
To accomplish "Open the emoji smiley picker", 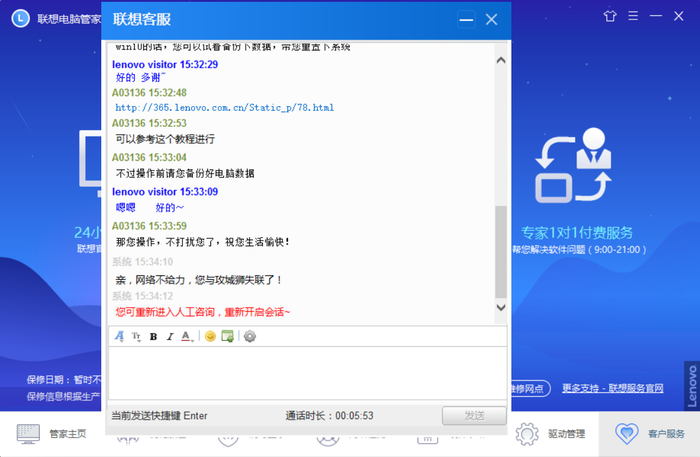I will coord(210,336).
